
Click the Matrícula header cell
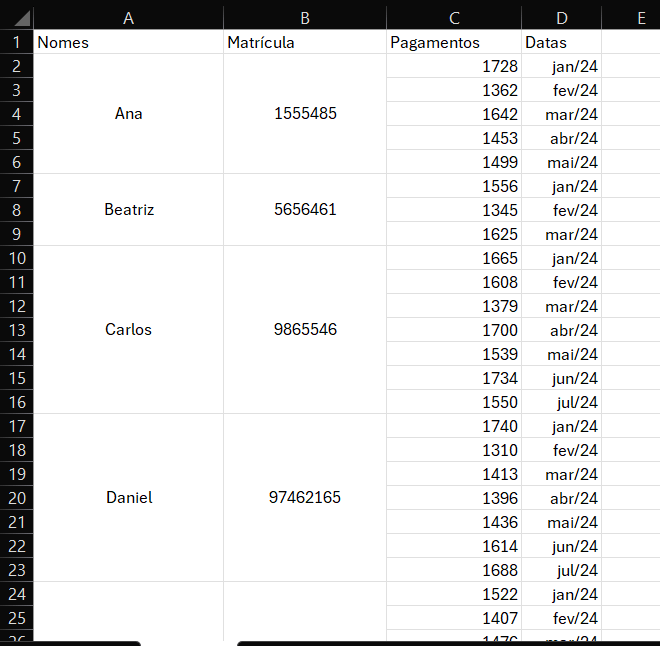tap(305, 42)
